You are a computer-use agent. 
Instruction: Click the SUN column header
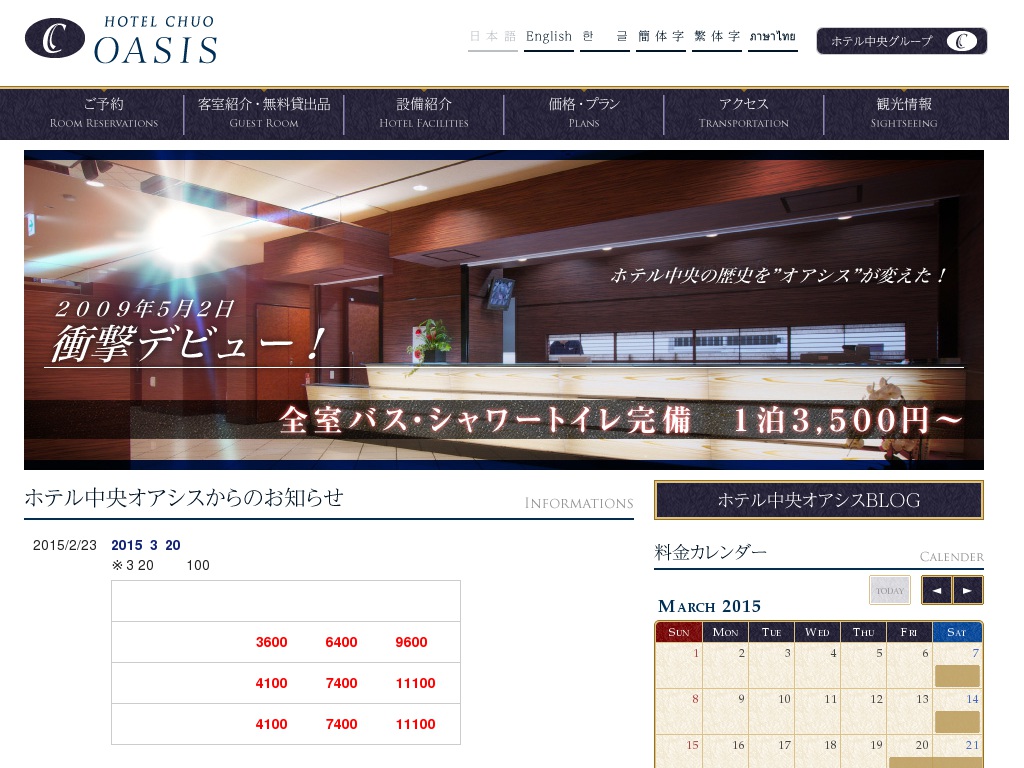(679, 632)
